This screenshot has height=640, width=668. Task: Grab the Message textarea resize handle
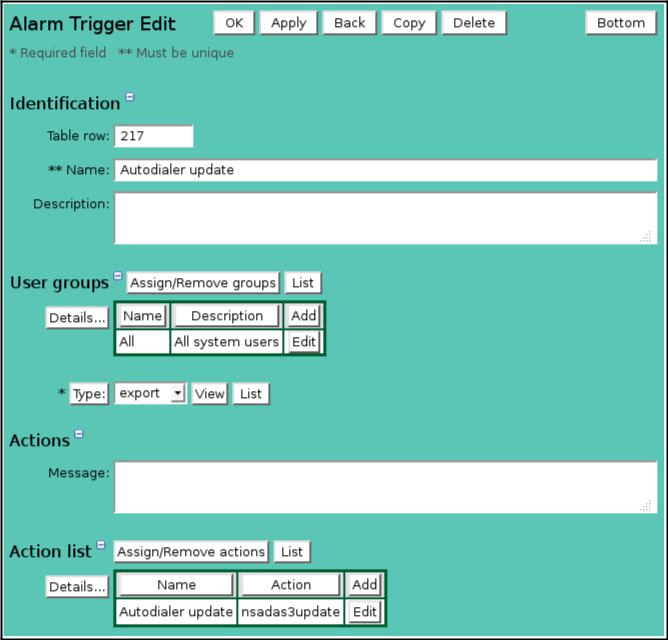[646, 506]
